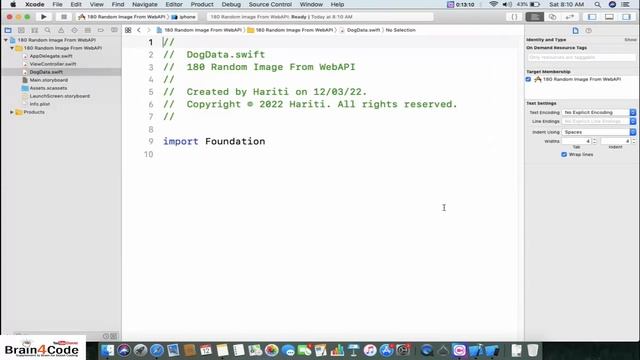Image resolution: width=640 pixels, height=360 pixels.
Task: Open the Breakpoint navigator icon
Action: 101,30
